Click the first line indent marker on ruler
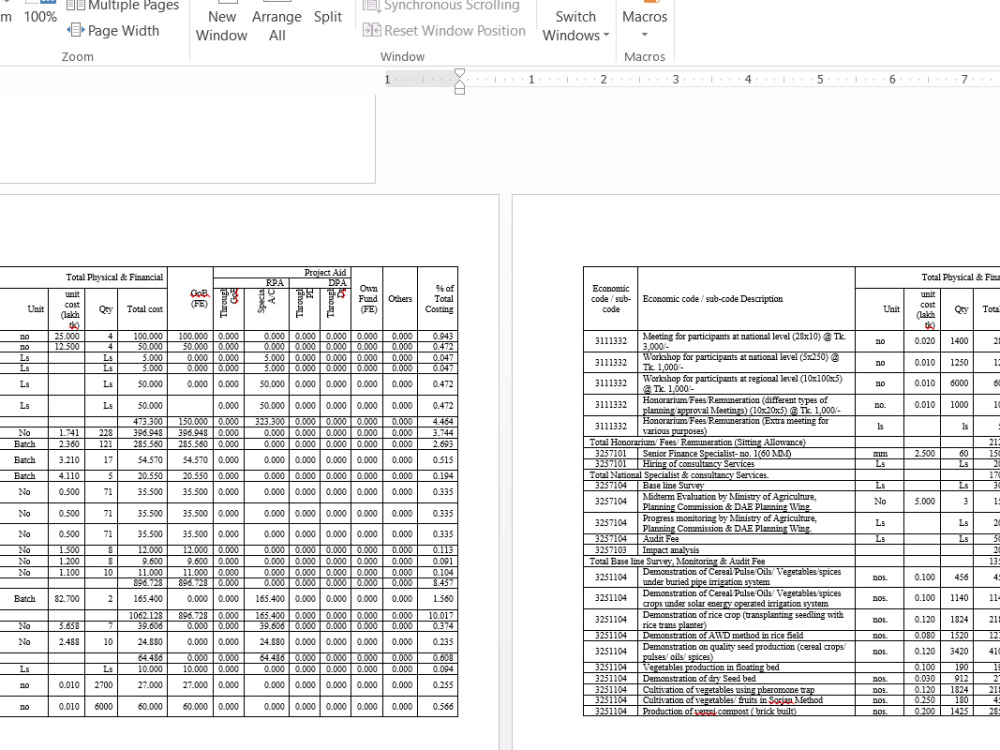This screenshot has height=750, width=1000. [x=459, y=73]
